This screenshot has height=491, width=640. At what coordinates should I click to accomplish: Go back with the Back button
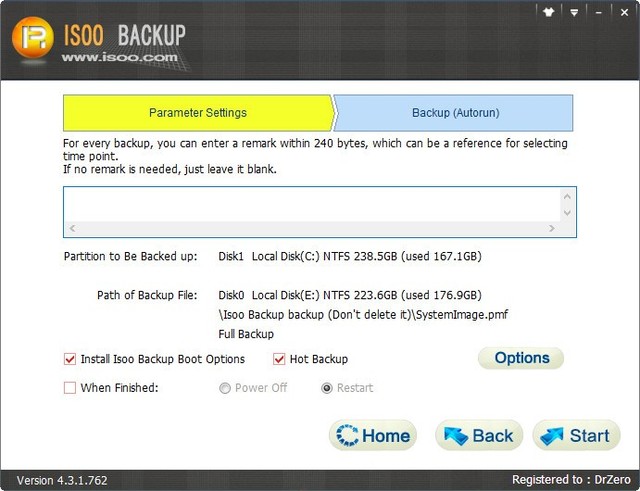click(x=479, y=435)
